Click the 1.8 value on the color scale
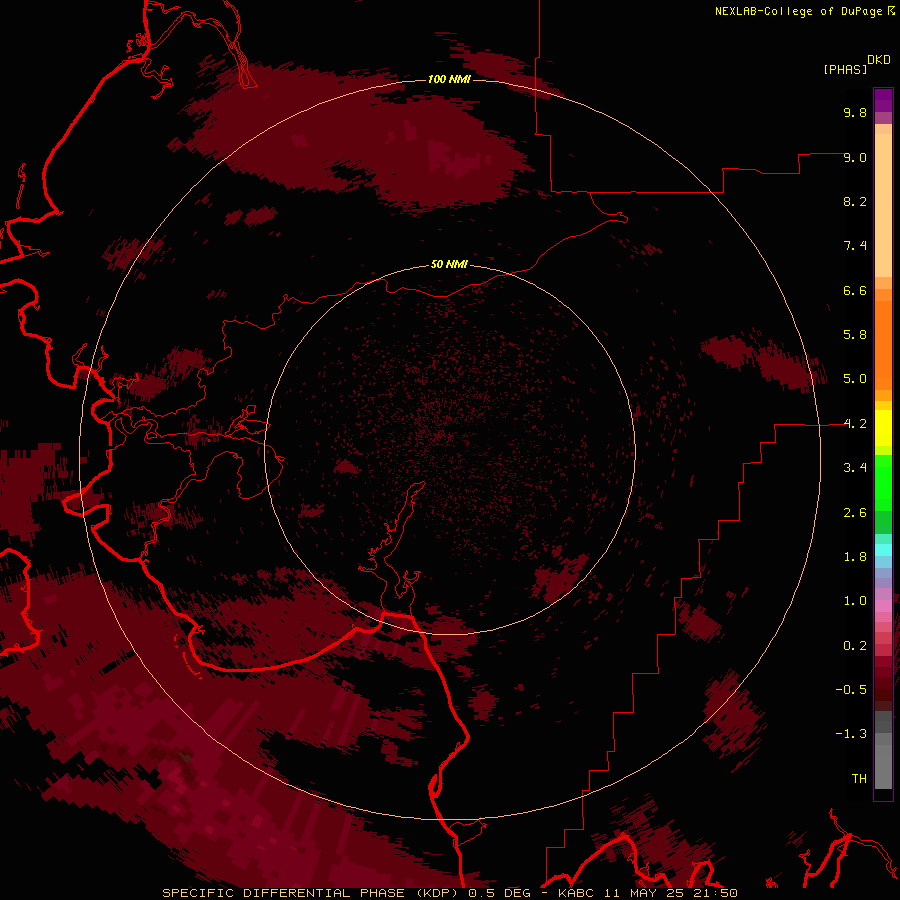This screenshot has height=900, width=900. point(855,557)
